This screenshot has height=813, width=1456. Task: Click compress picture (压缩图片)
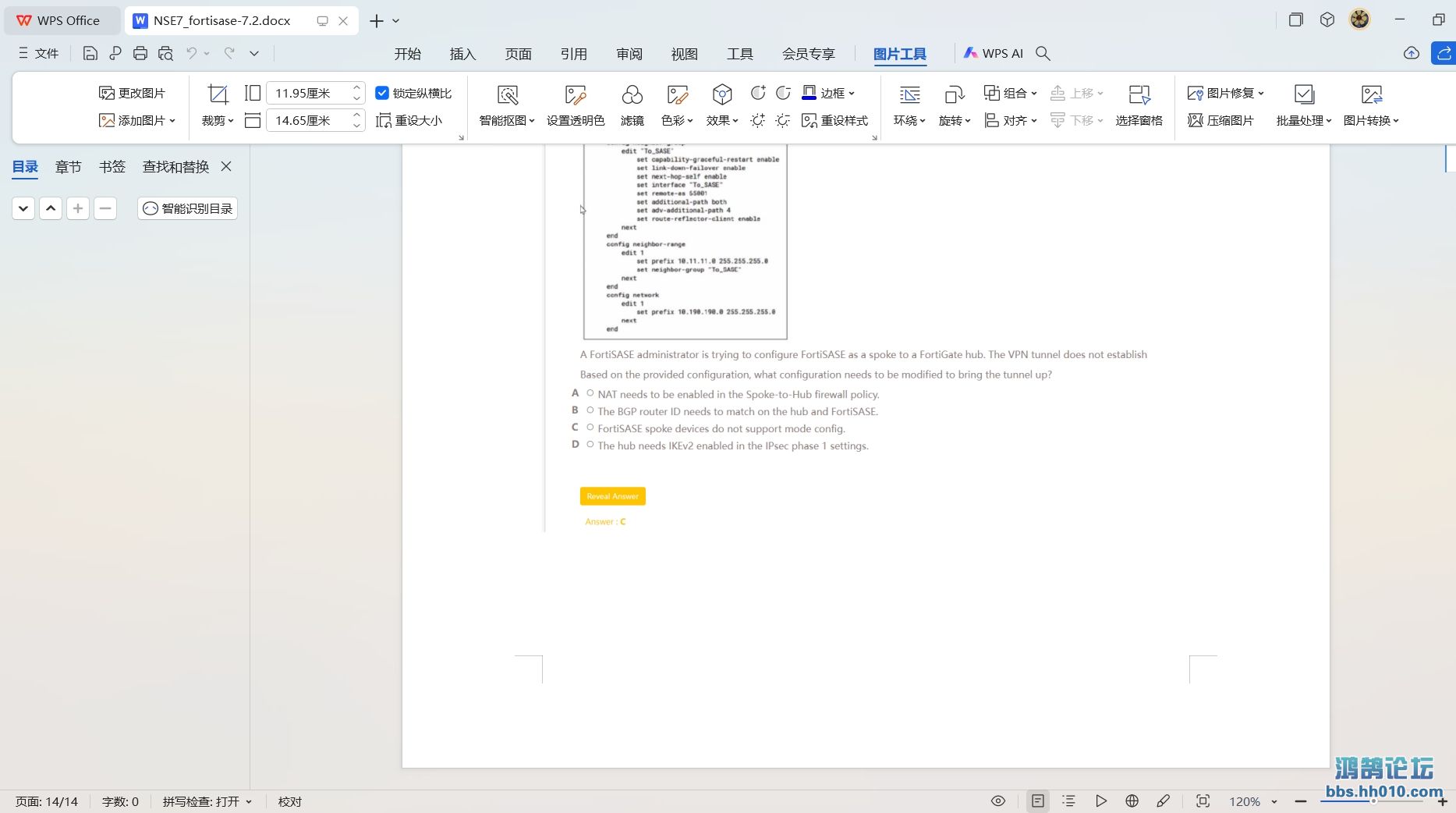click(1220, 120)
